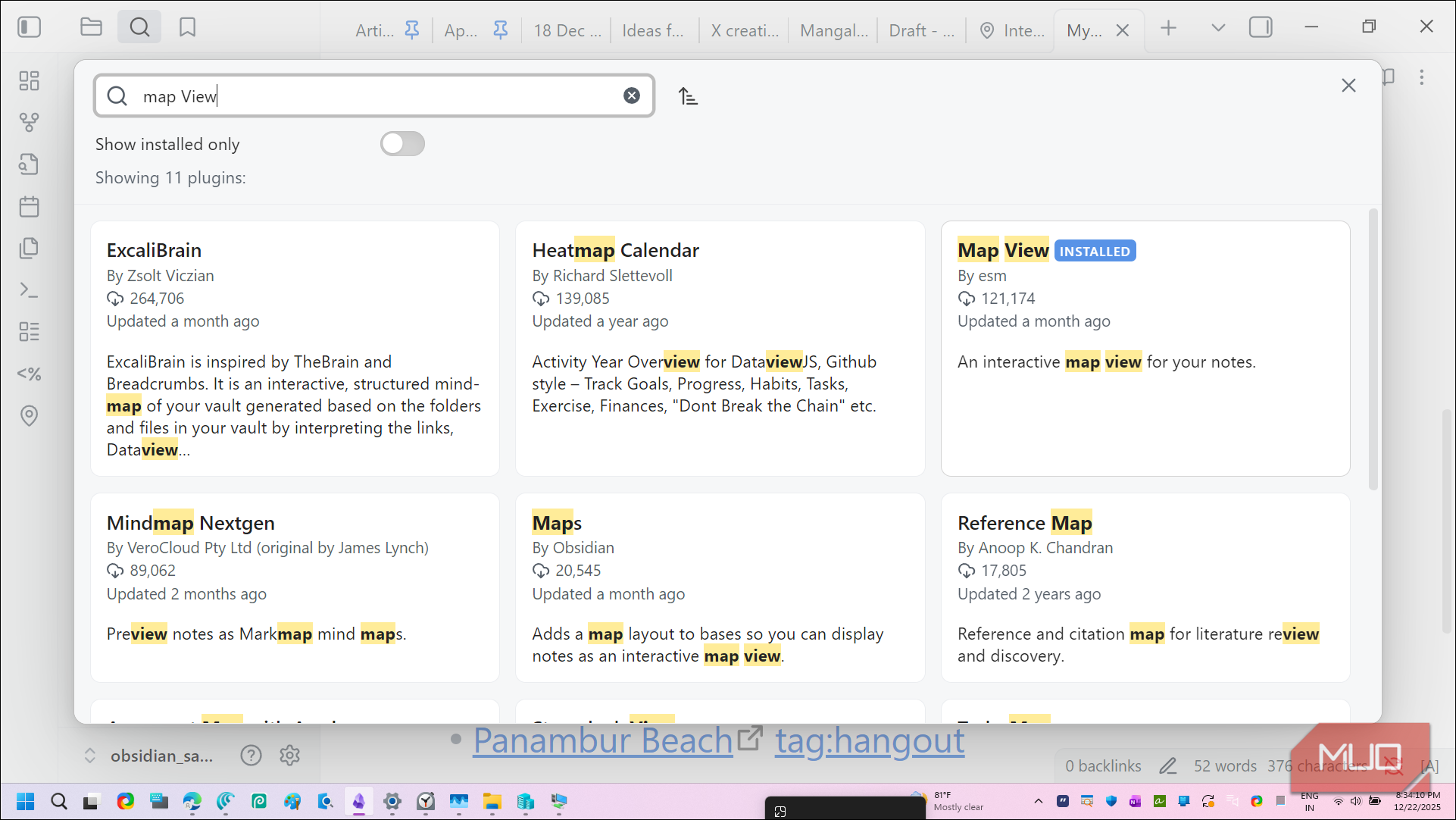
Task: Switch to the Ideas f... tab
Action: coord(653,30)
